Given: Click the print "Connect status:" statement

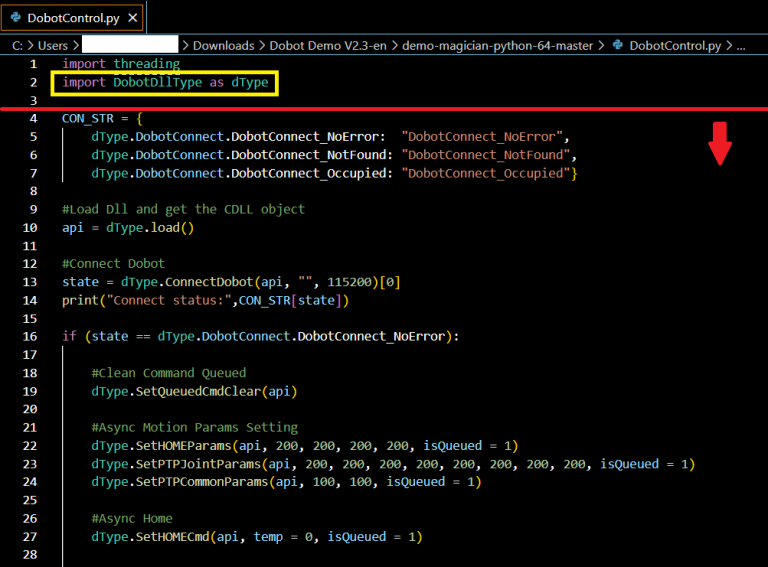Looking at the screenshot, I should pos(205,300).
